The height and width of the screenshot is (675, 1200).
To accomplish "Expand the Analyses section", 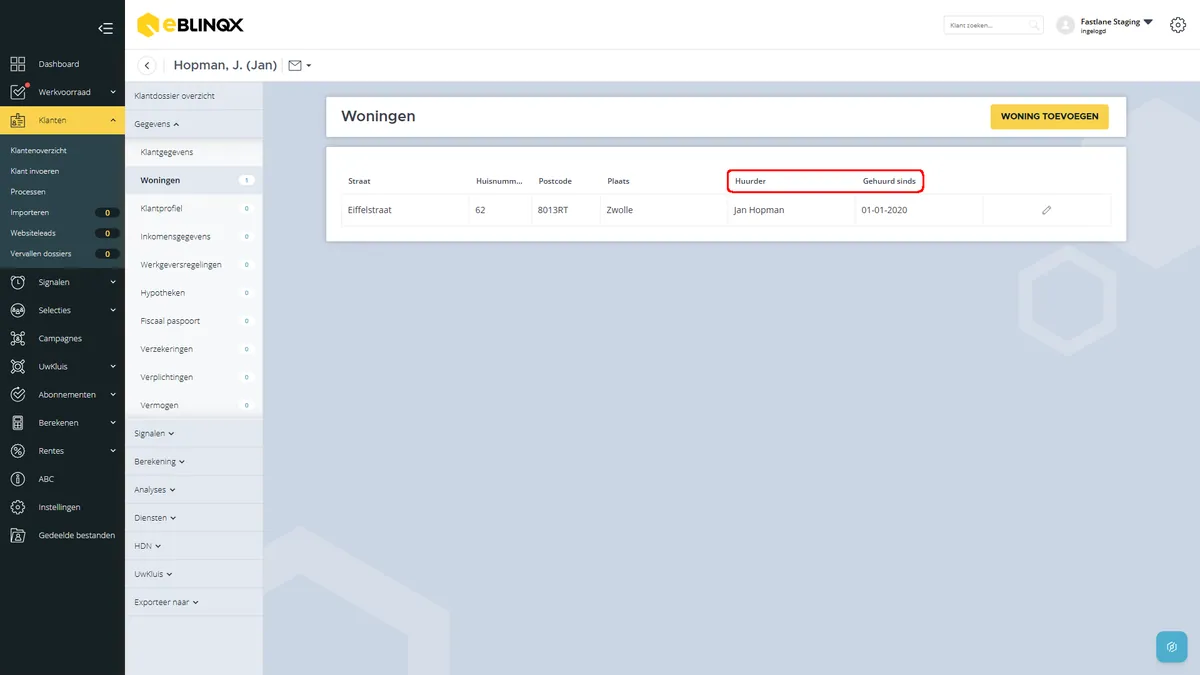I will [155, 490].
